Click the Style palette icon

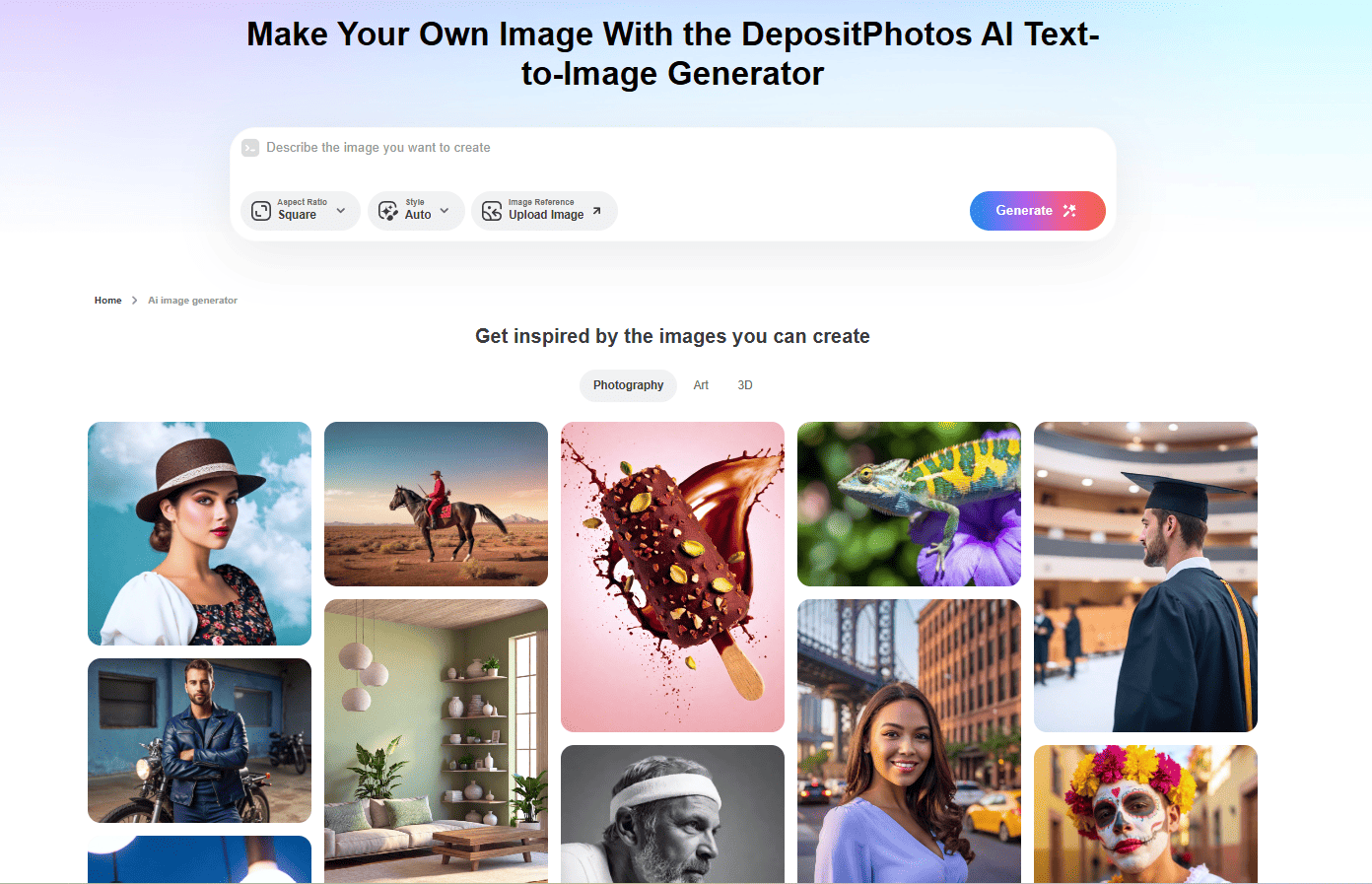388,211
